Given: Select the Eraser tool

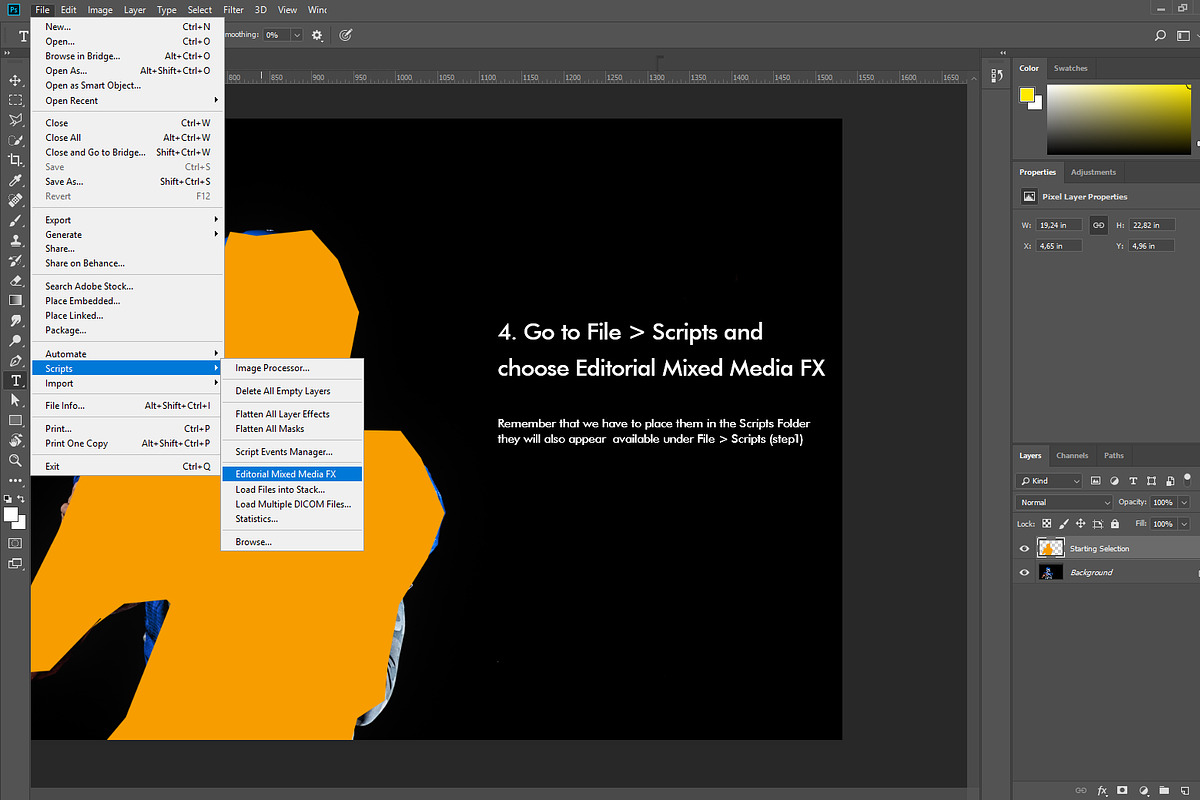Looking at the screenshot, I should [x=15, y=281].
